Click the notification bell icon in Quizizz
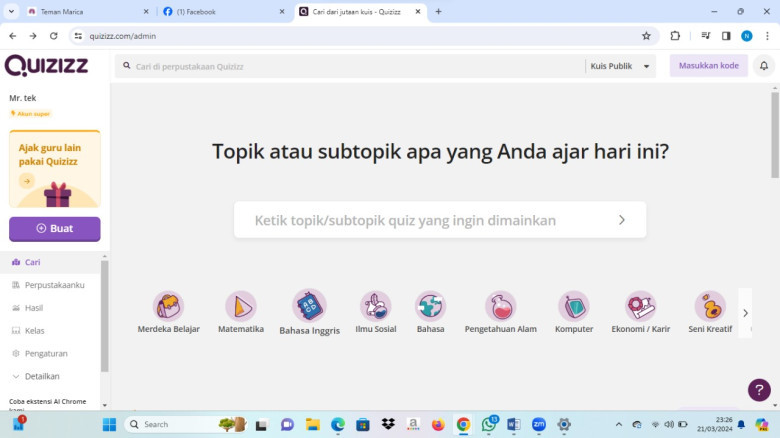780x438 pixels. point(764,66)
